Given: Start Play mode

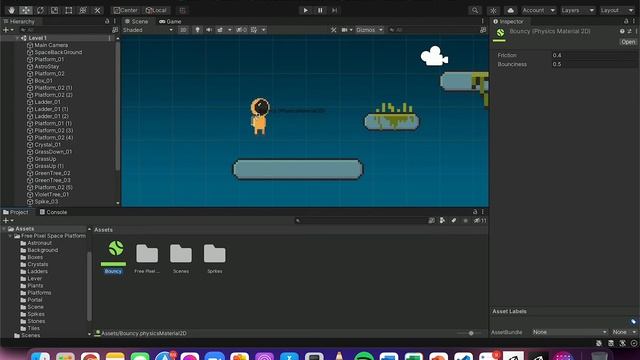Looking at the screenshot, I should [x=305, y=10].
